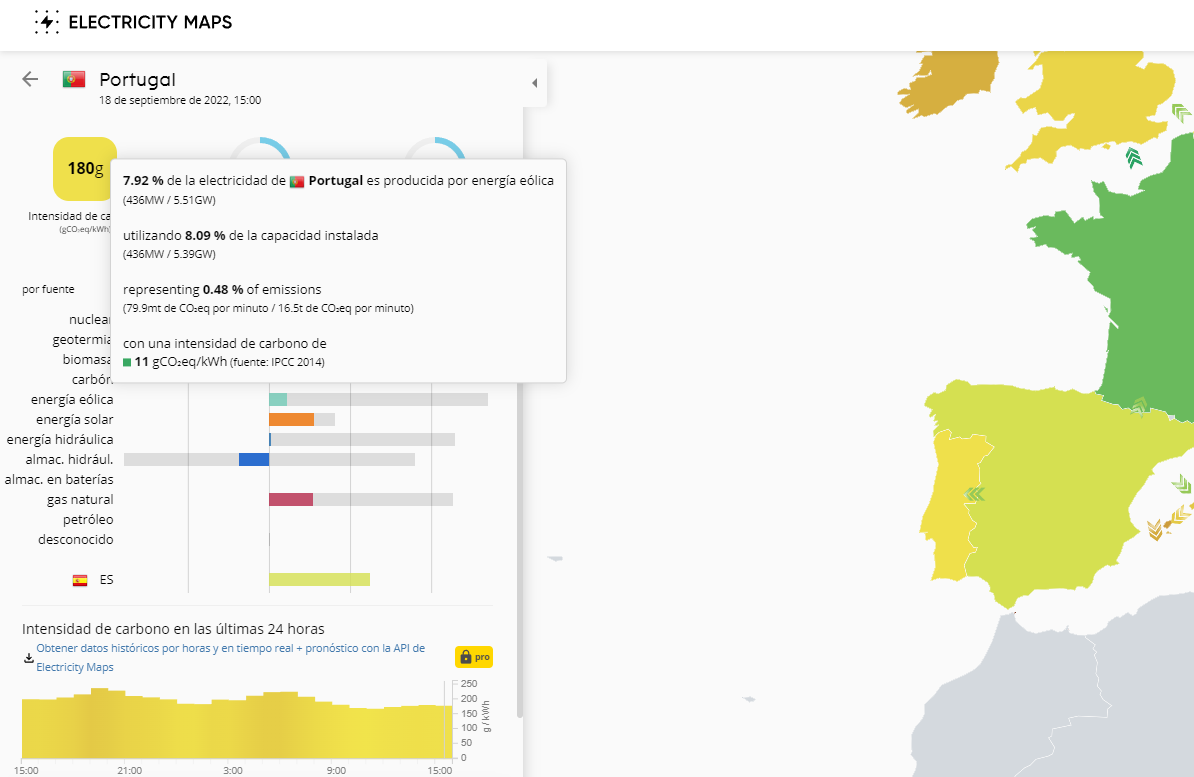
Task: Click the first blue circular gauge
Action: (260, 149)
